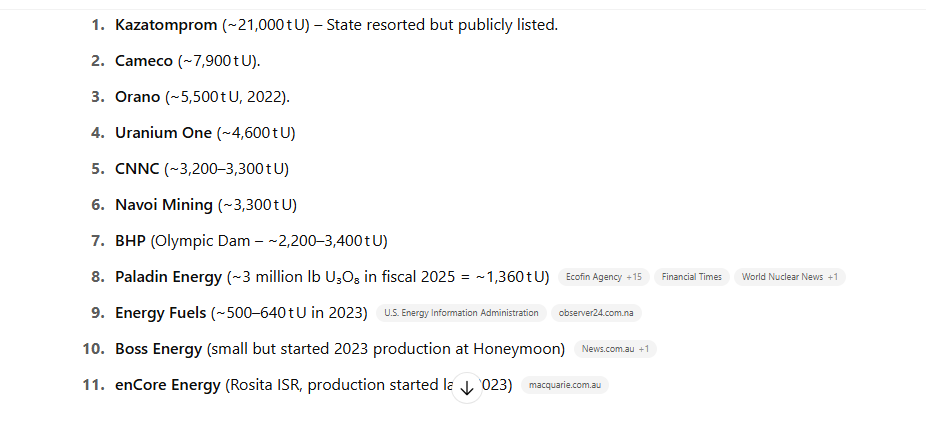The image size is (926, 426).
Task: Click the '(~500–640 t U in 2023)' text
Action: [289, 313]
